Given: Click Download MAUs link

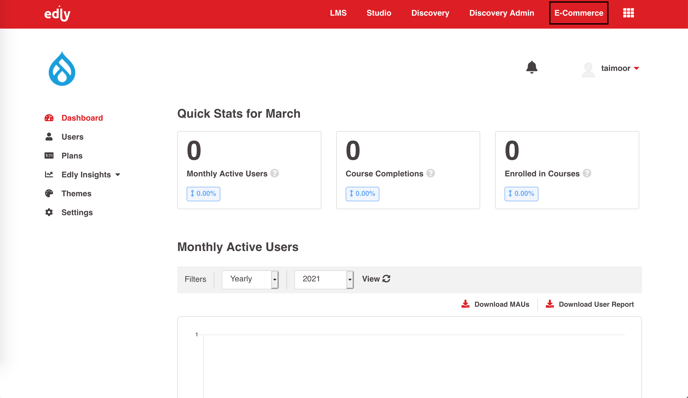Looking at the screenshot, I should click(502, 304).
